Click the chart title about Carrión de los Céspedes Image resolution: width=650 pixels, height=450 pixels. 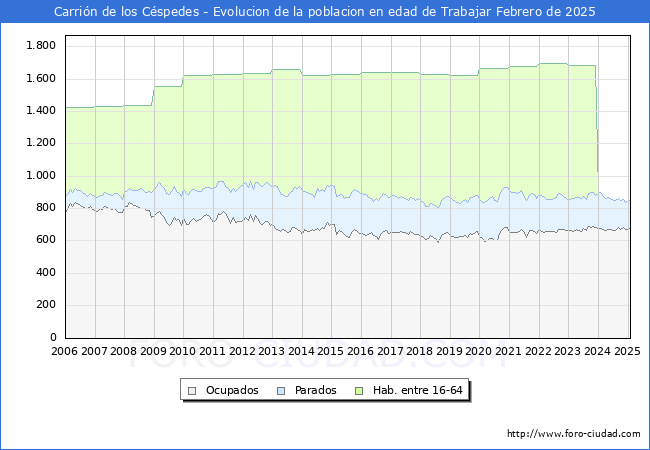[325, 12]
